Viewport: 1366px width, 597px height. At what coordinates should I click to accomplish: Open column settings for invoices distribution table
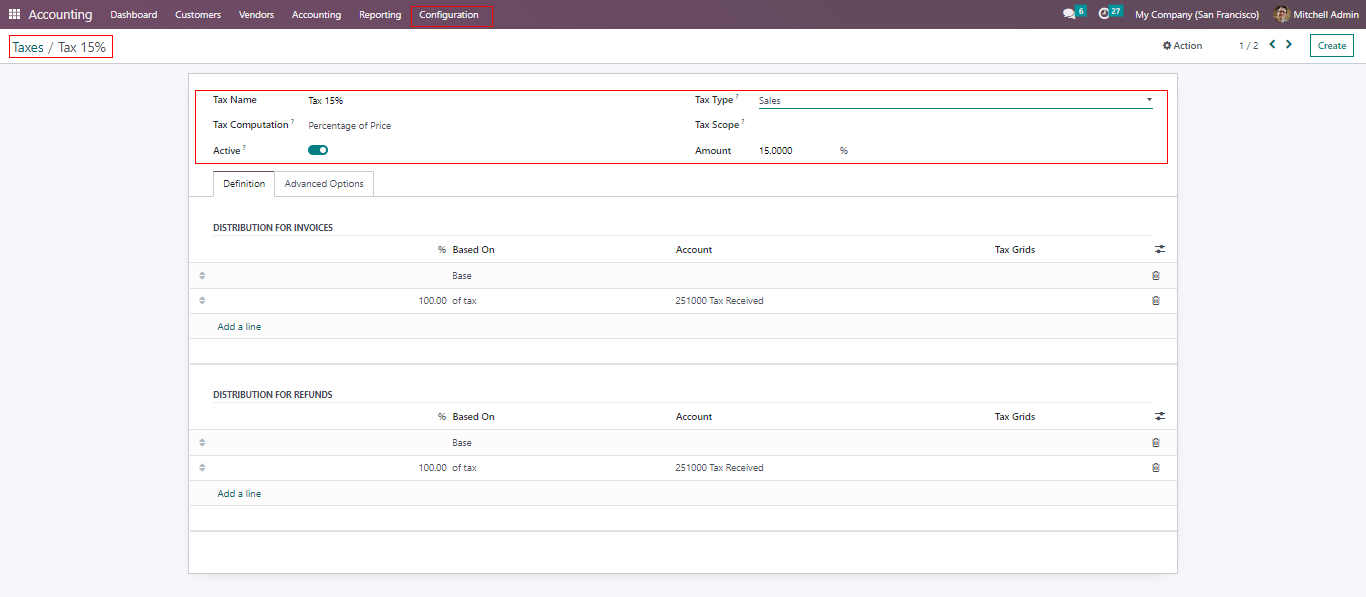point(1160,250)
